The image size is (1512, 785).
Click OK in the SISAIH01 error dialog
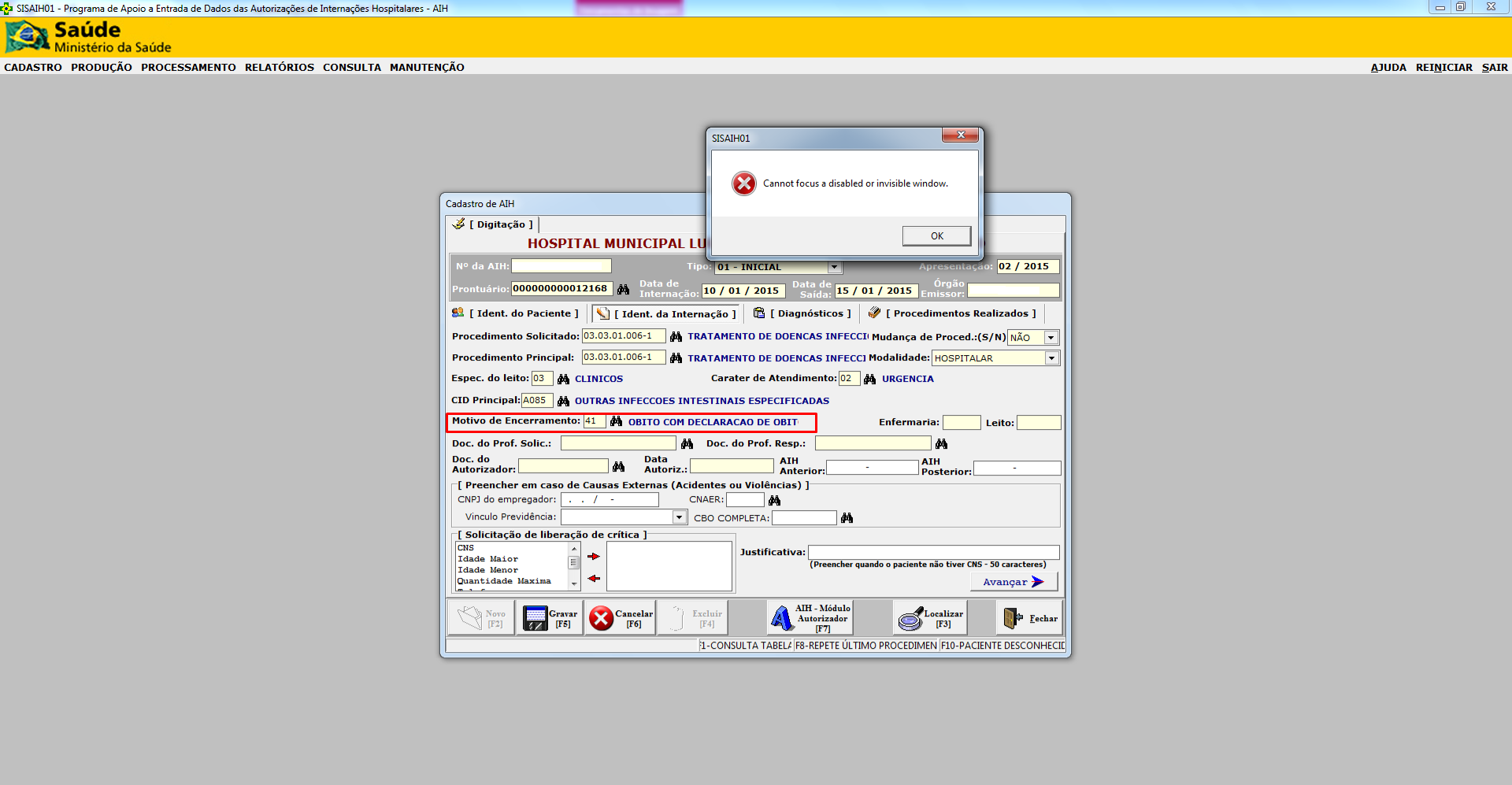pyautogui.click(x=936, y=236)
